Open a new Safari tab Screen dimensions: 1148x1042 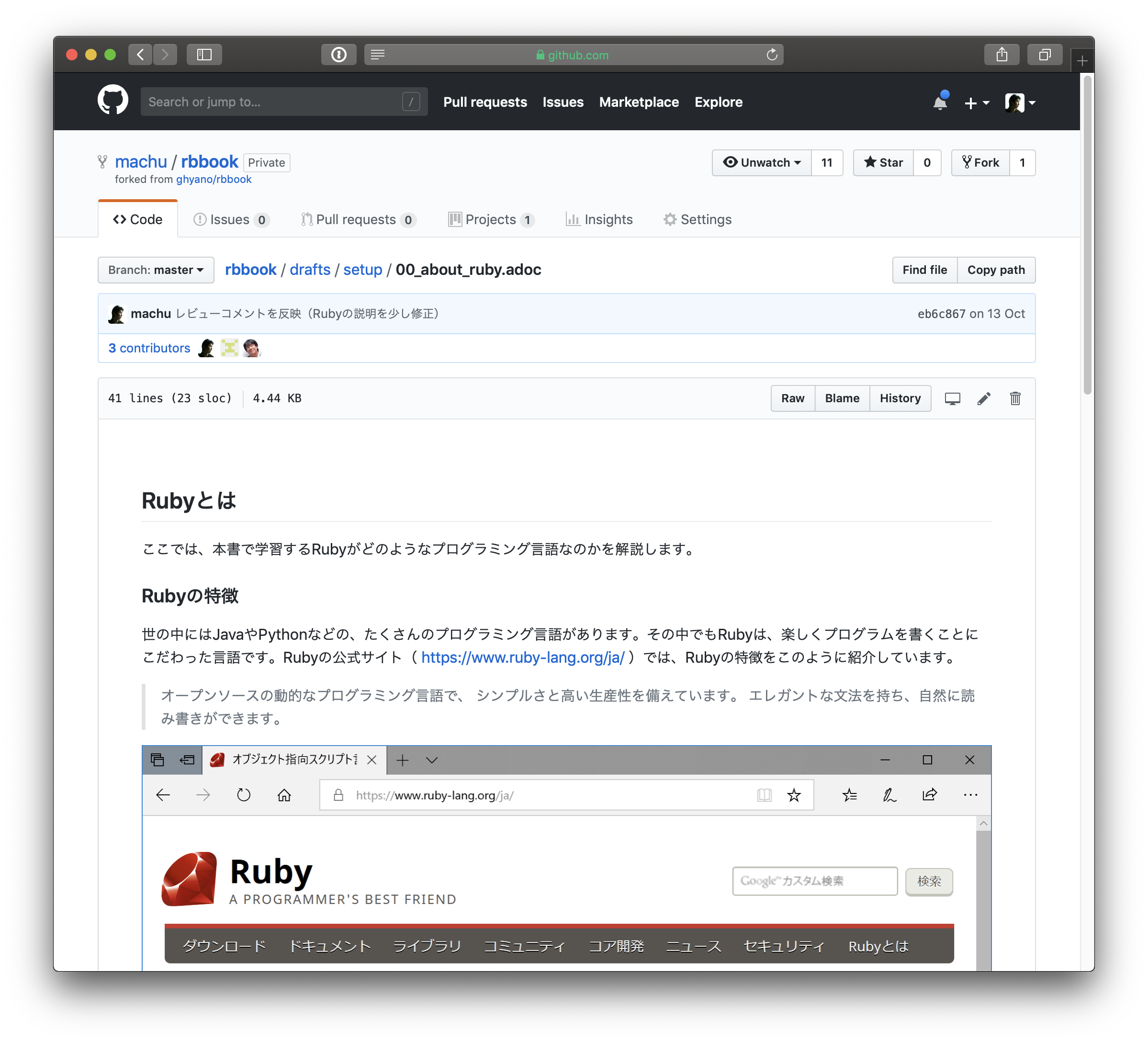coord(1082,60)
